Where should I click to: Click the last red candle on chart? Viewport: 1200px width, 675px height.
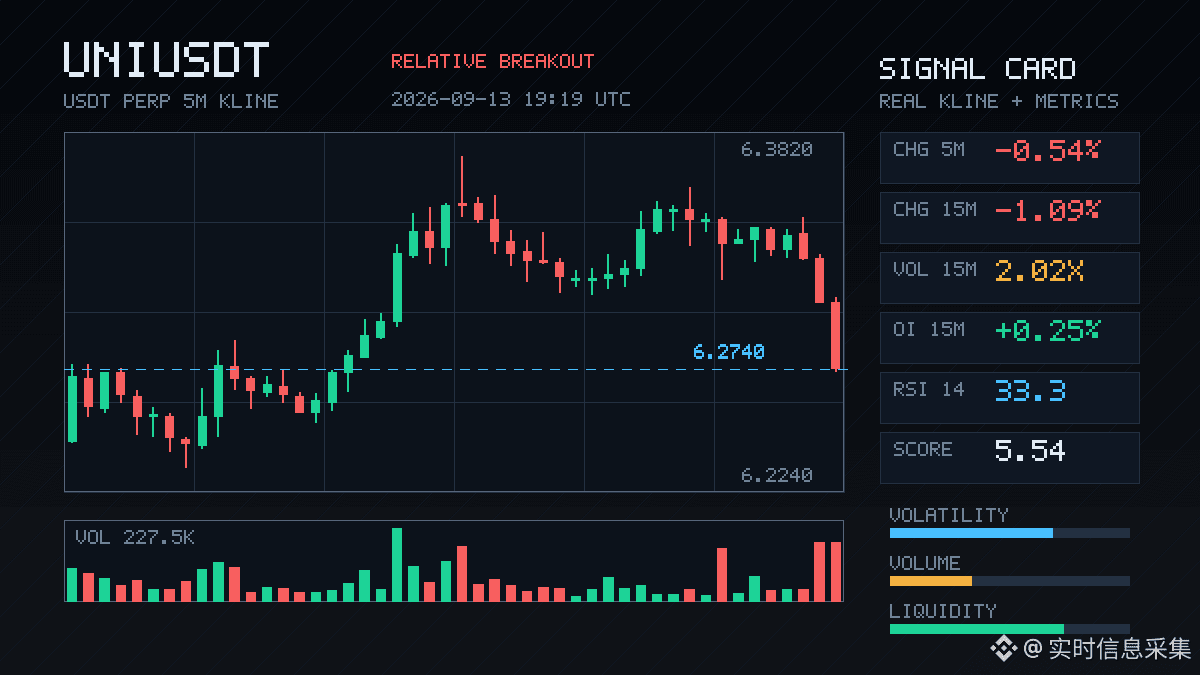(x=836, y=335)
